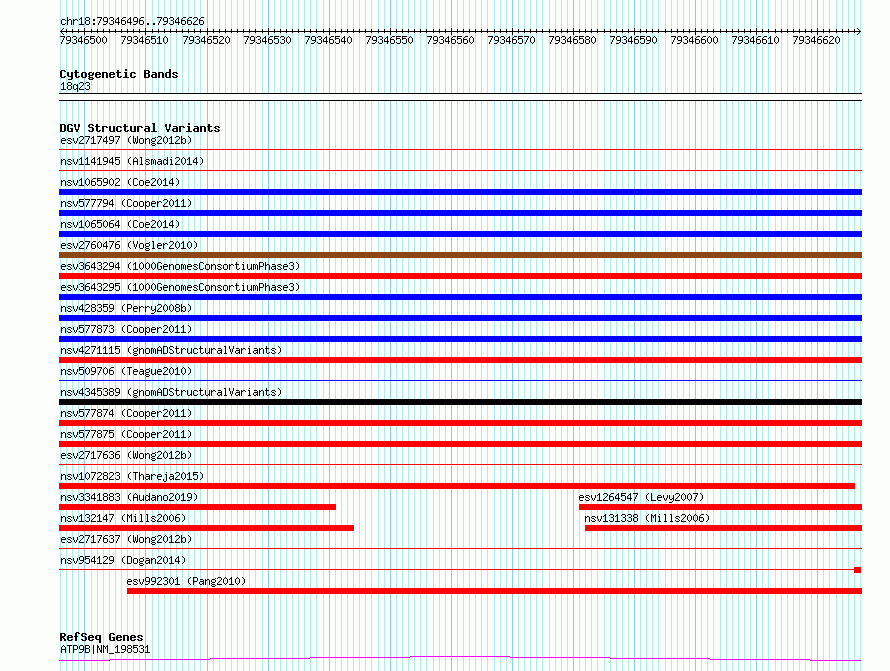This screenshot has height=671, width=890.
Task: Select esv1264547 (Levy2007) variant label
Action: click(x=641, y=497)
